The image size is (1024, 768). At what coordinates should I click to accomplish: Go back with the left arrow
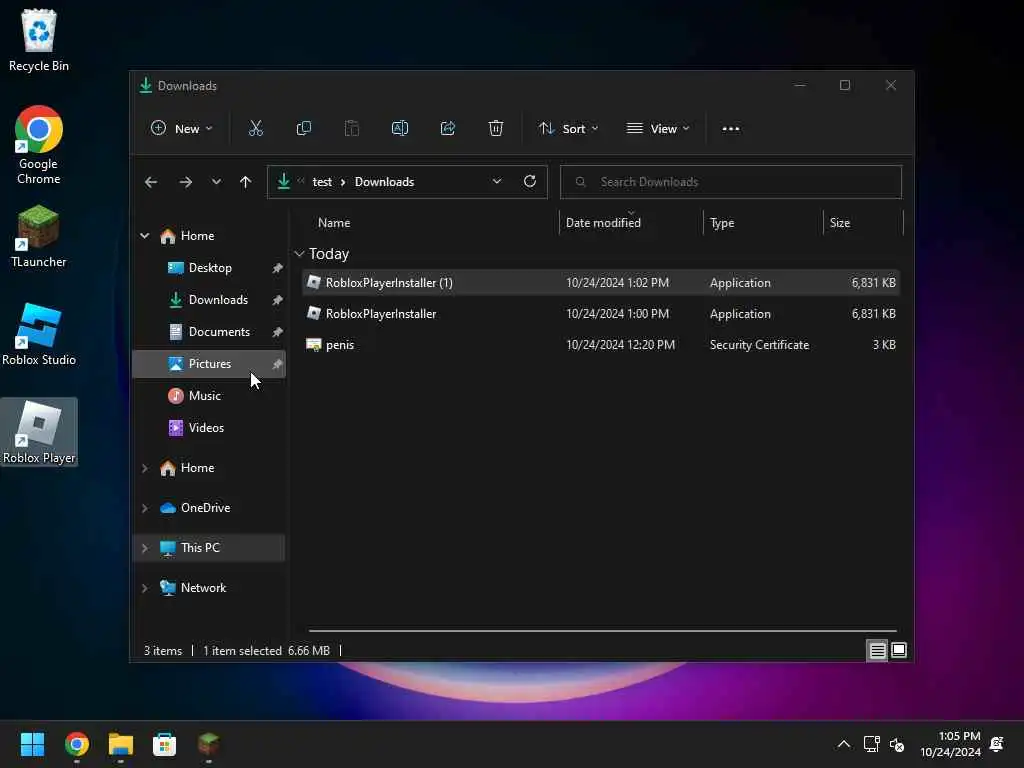point(151,182)
